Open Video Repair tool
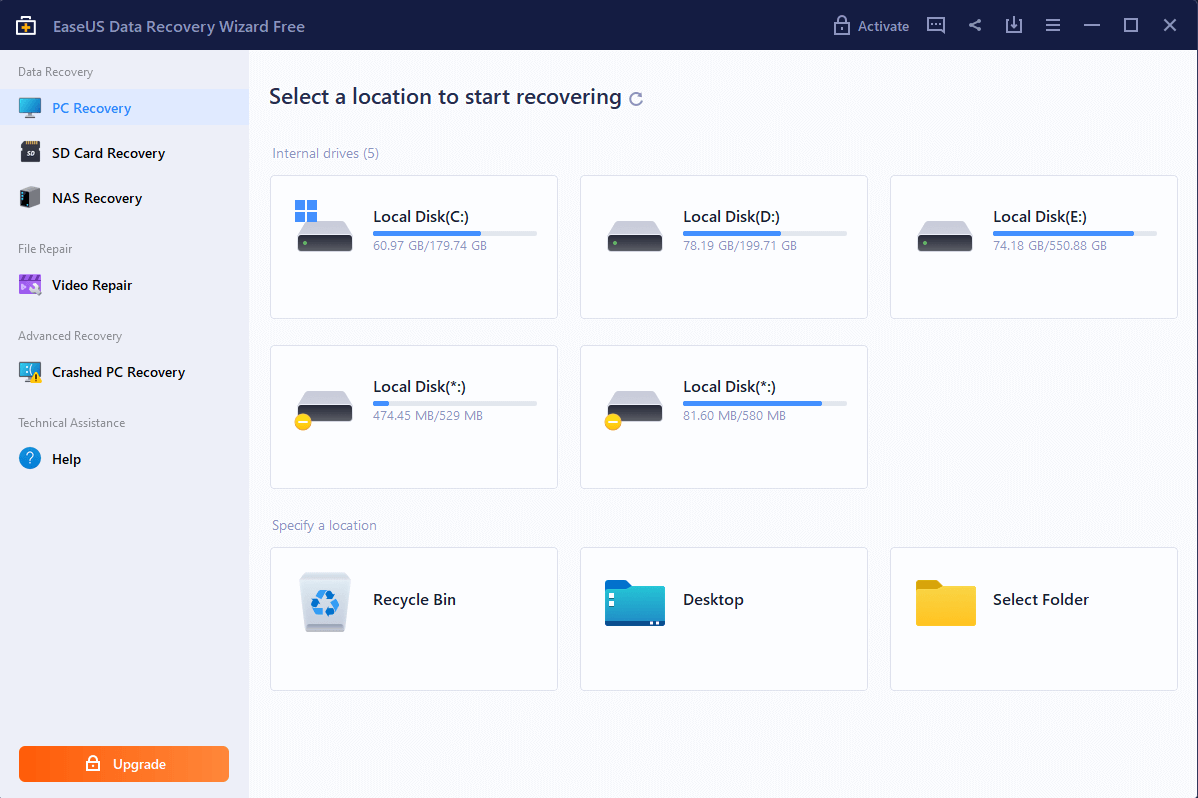This screenshot has height=798, width=1198. click(x=92, y=285)
